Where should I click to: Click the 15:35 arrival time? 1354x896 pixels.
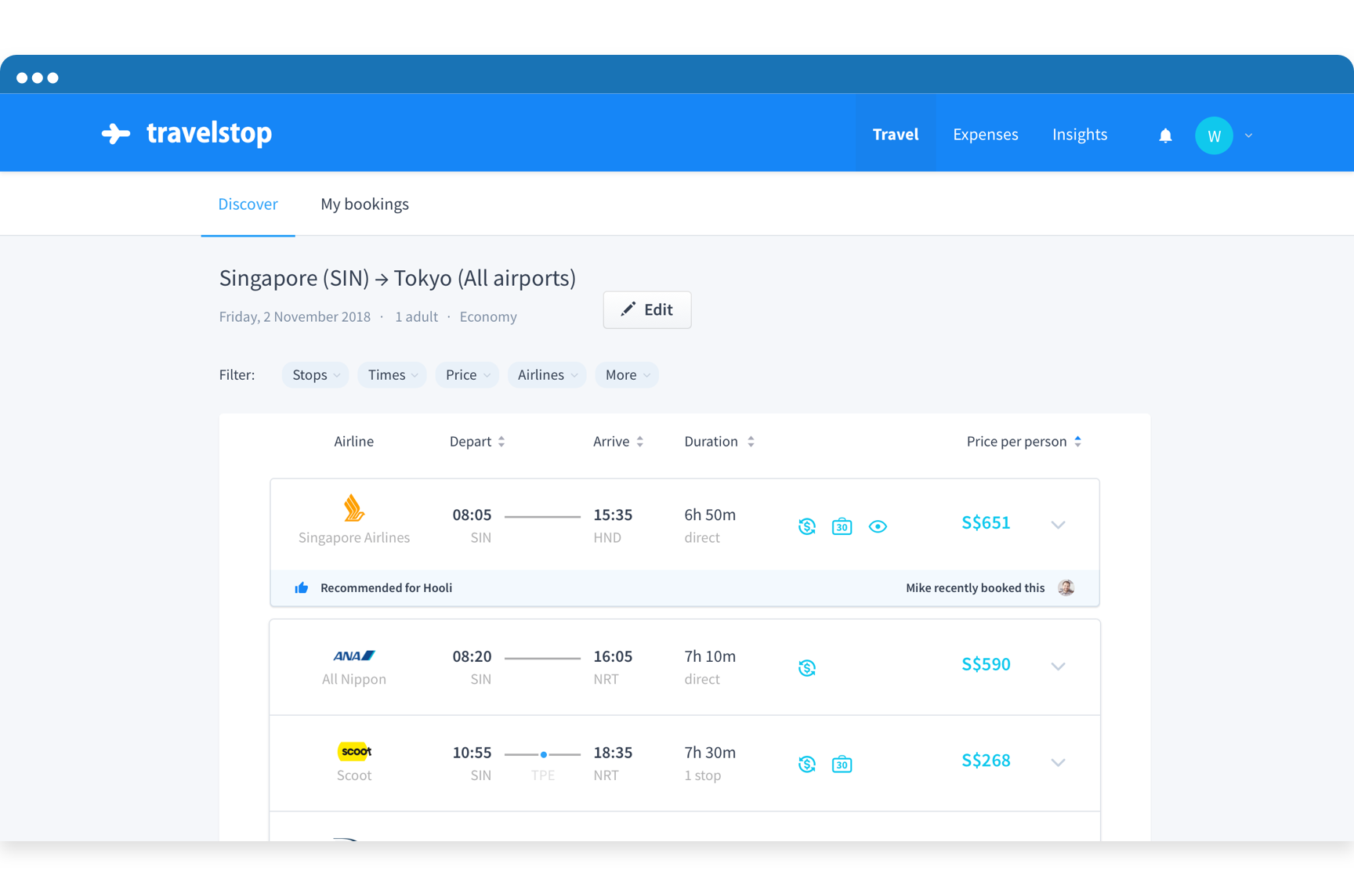pos(613,515)
